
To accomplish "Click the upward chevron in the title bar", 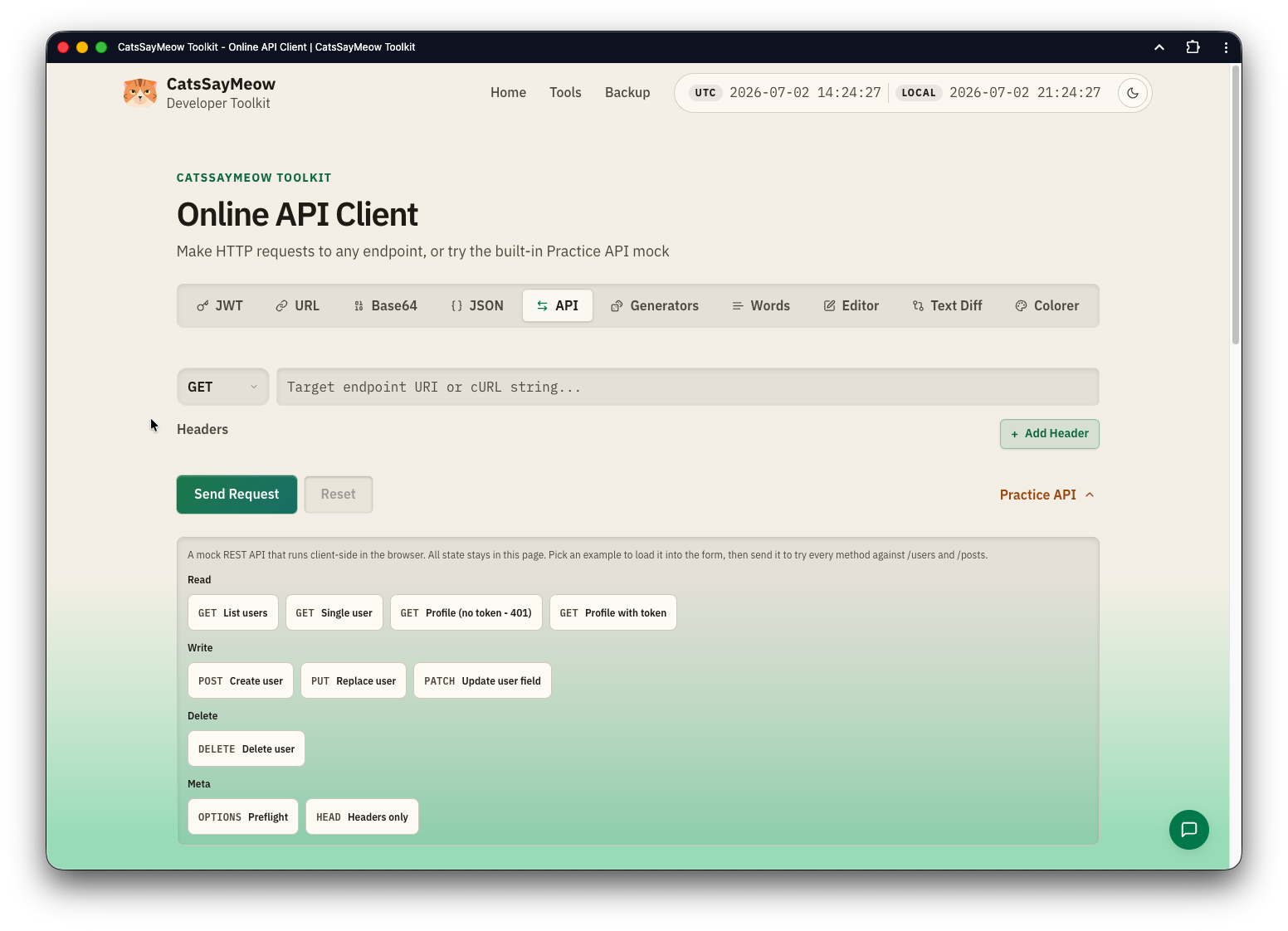I will 1159,47.
